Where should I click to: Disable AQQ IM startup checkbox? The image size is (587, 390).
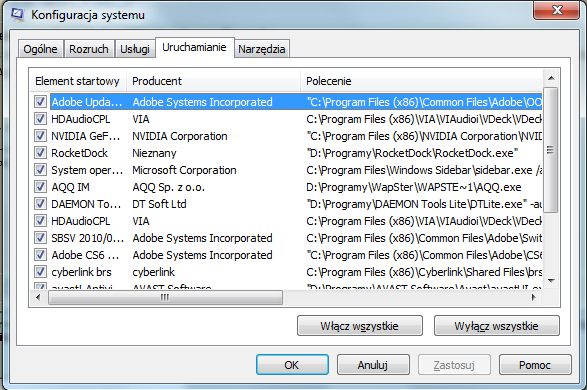pos(40,187)
